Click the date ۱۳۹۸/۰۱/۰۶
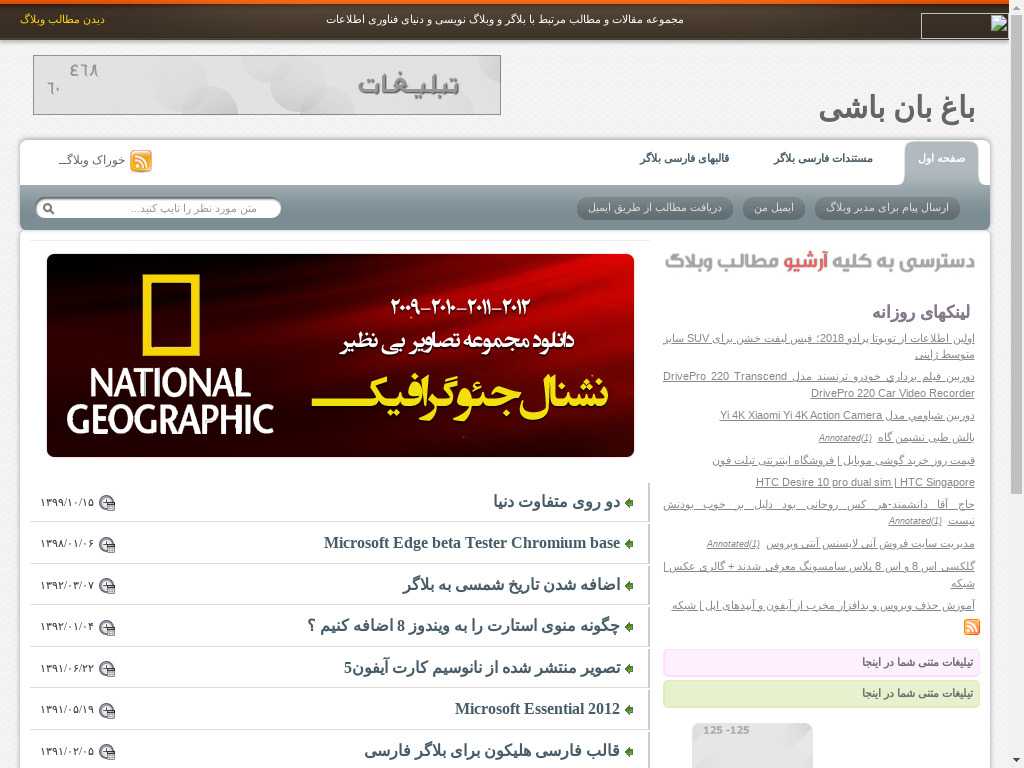This screenshot has width=1024, height=768. point(67,545)
